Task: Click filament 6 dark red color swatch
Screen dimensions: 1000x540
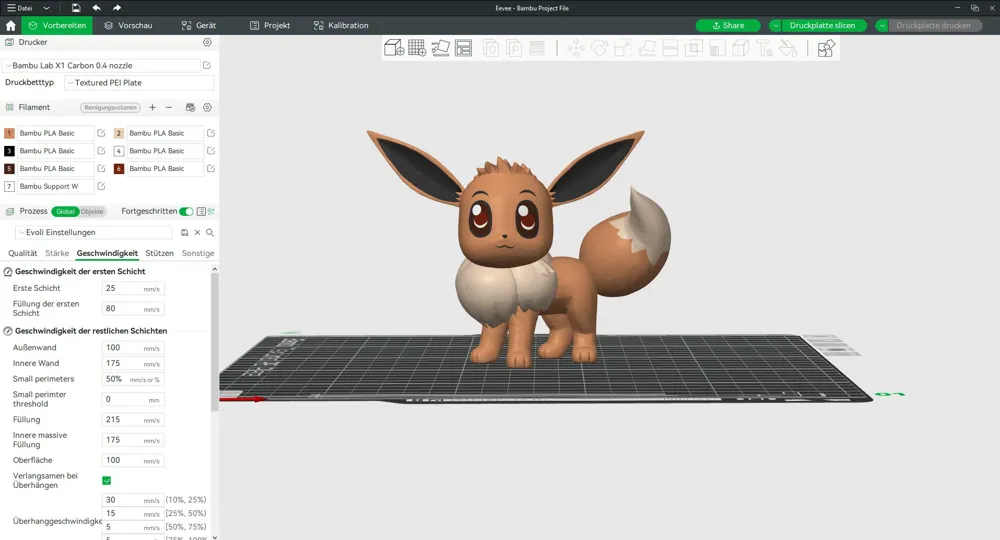Action: coord(119,169)
